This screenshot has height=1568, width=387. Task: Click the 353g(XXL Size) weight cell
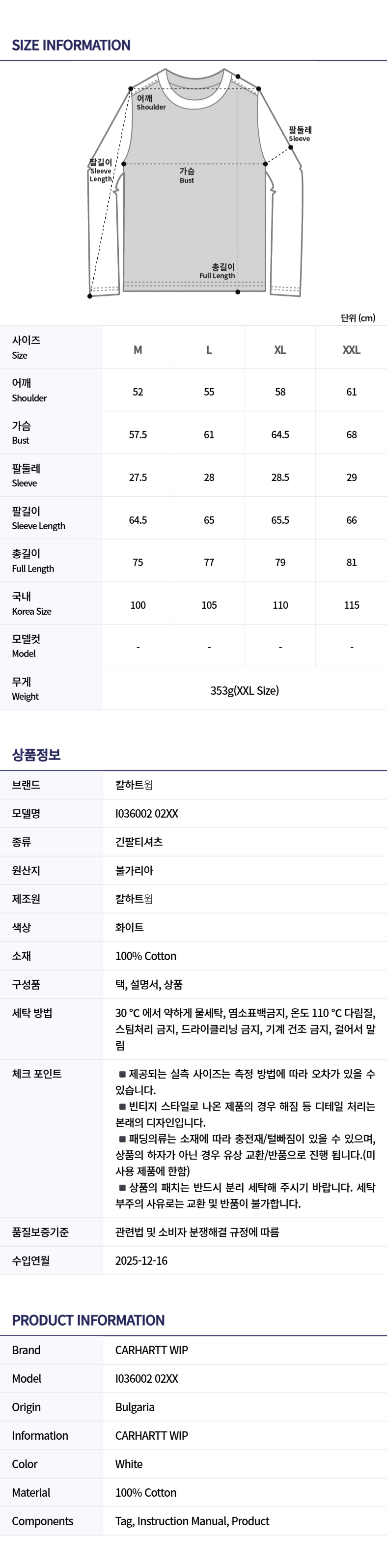click(x=245, y=690)
